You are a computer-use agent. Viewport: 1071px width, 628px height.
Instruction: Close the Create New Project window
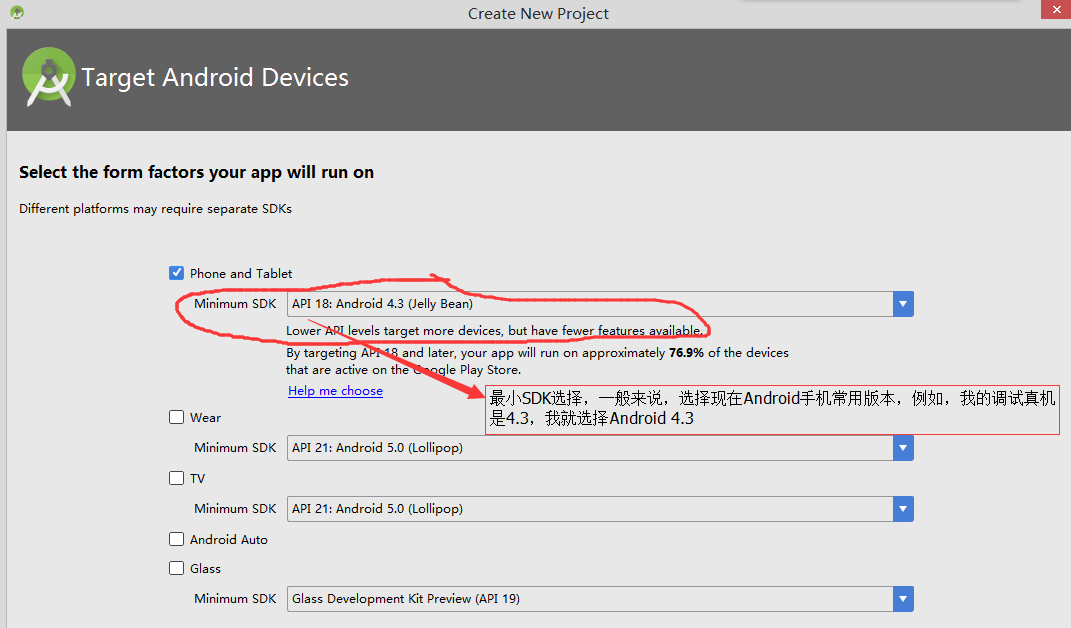[x=1056, y=10]
